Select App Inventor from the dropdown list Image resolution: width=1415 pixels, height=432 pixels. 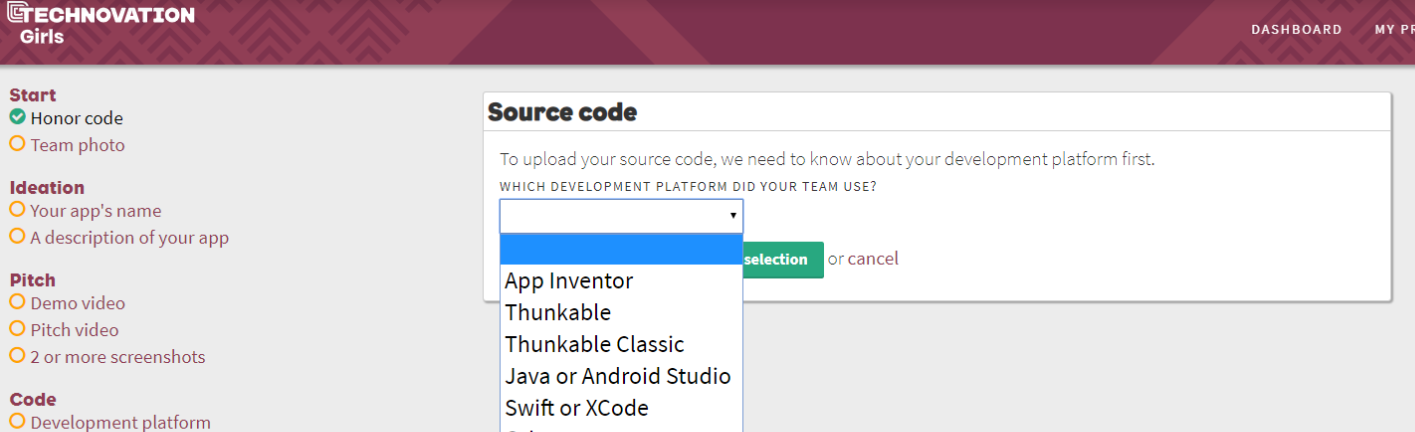[x=569, y=281]
